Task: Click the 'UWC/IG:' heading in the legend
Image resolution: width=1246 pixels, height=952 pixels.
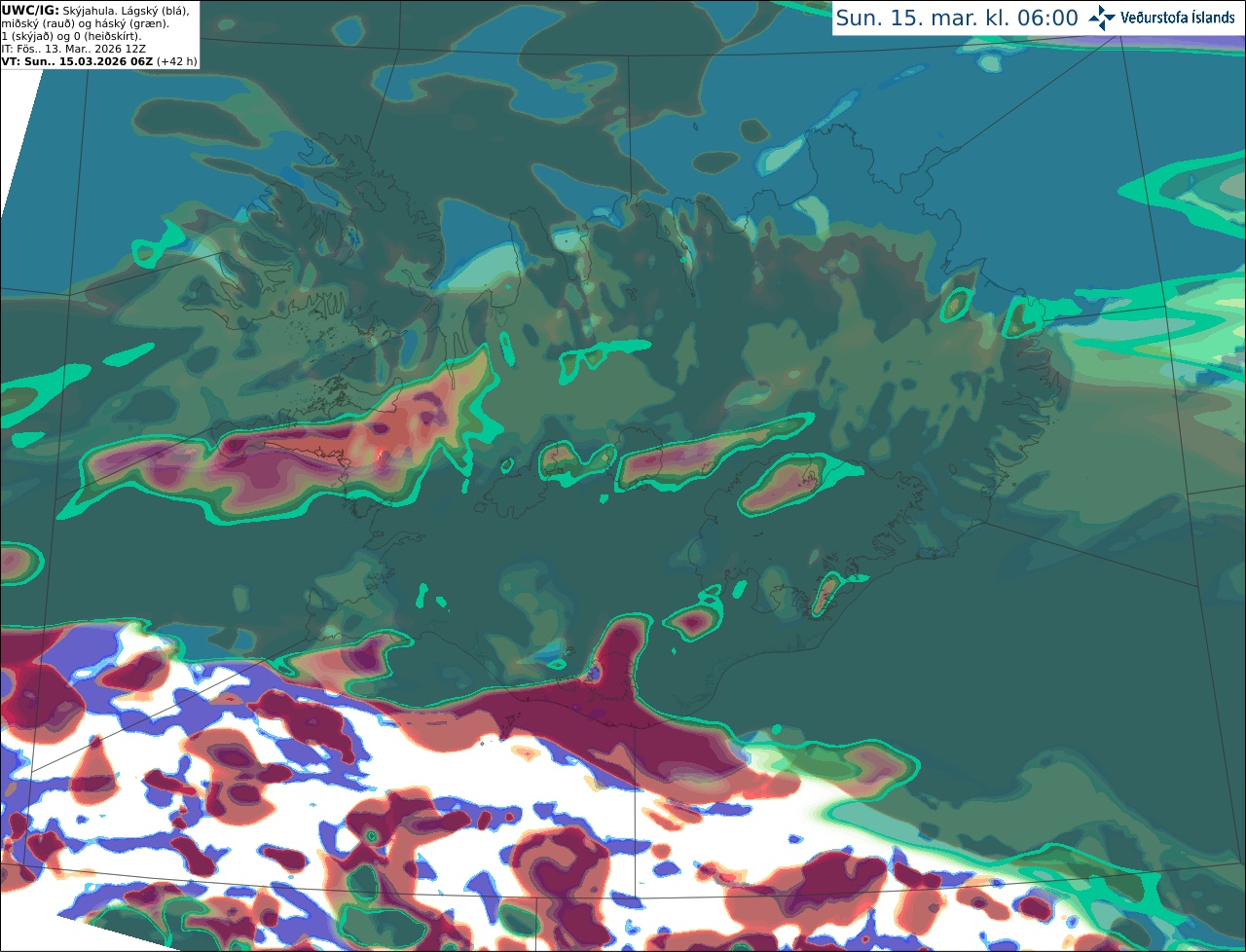Action: 30,10
